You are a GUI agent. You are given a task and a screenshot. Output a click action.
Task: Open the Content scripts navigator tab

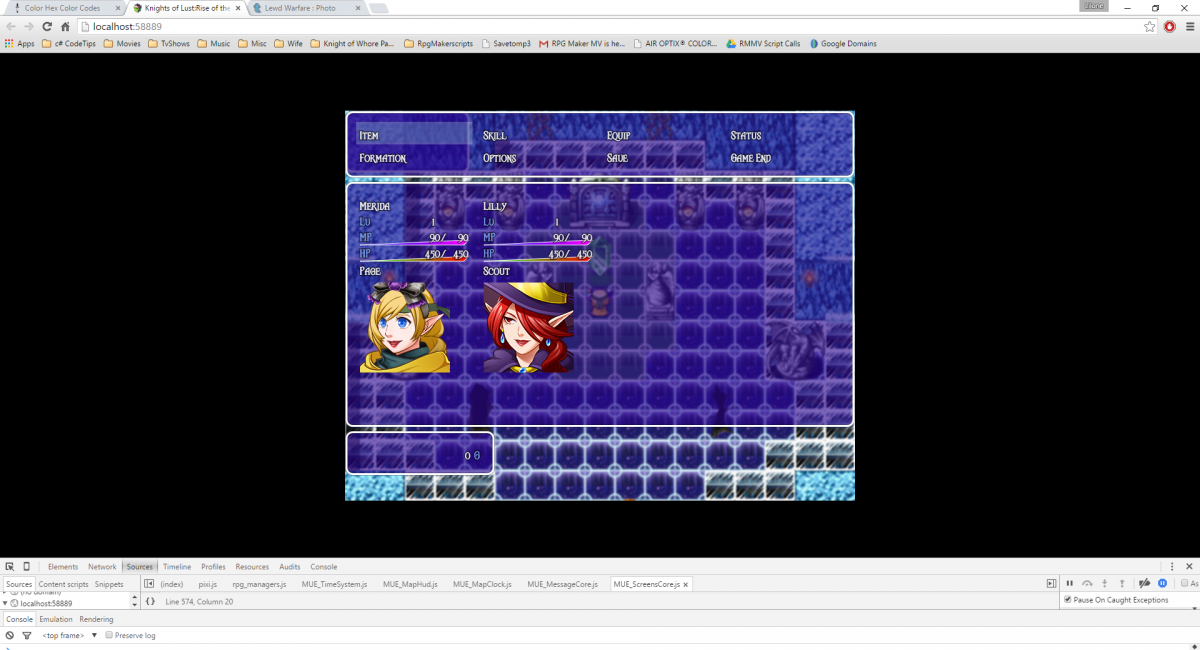pos(63,584)
